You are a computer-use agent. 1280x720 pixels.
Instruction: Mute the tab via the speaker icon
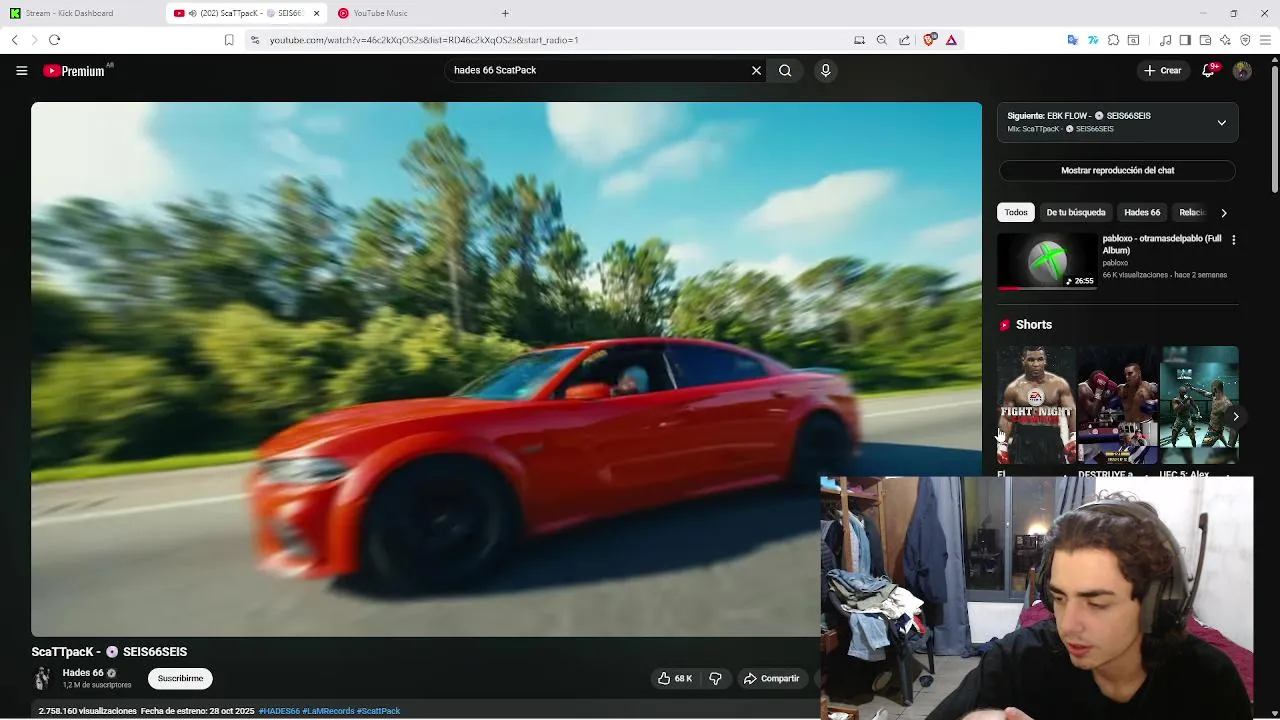click(192, 13)
